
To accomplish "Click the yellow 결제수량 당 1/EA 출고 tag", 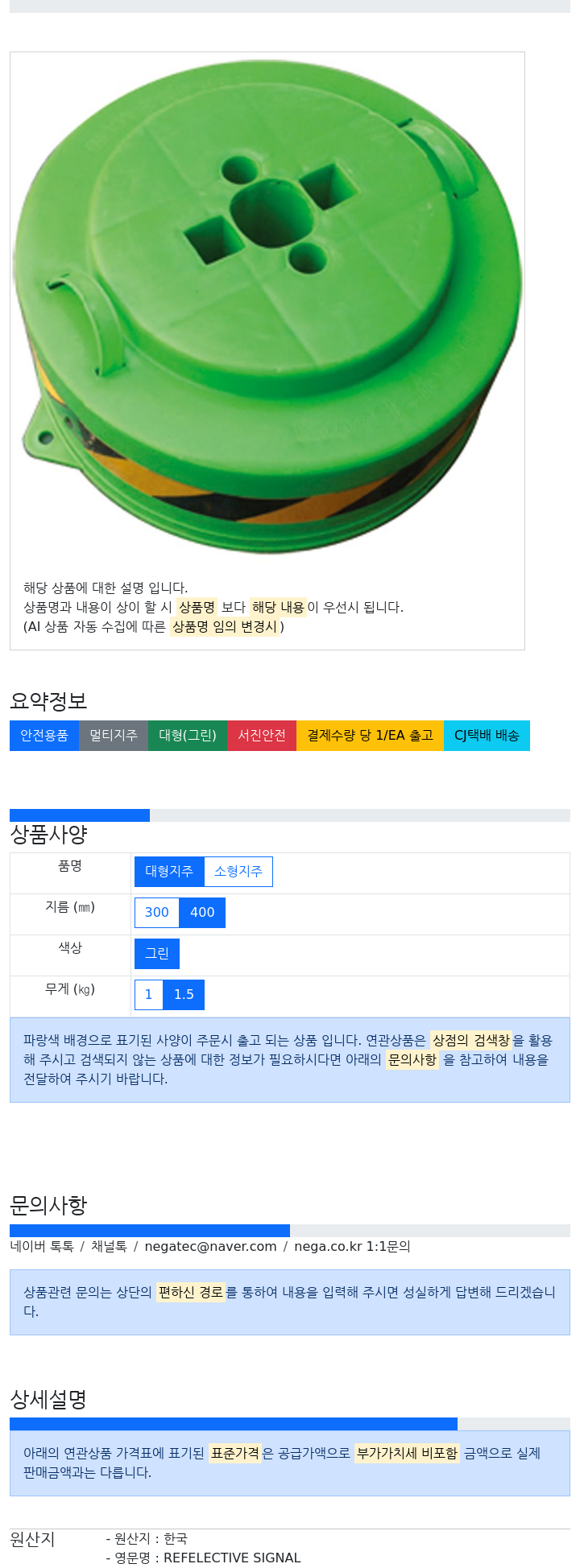I will [x=371, y=736].
